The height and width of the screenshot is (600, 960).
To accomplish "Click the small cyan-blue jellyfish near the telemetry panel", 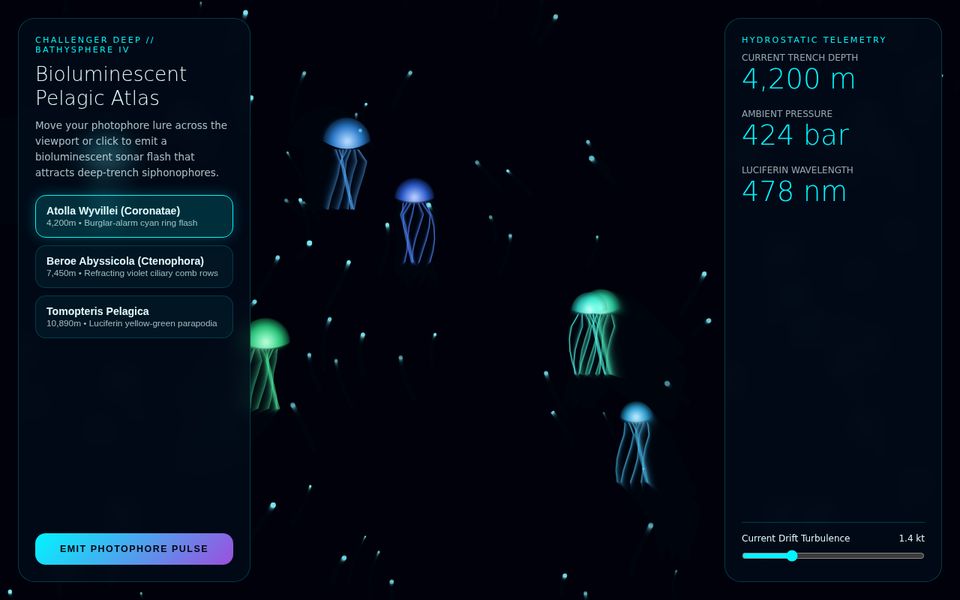I will point(635,444).
